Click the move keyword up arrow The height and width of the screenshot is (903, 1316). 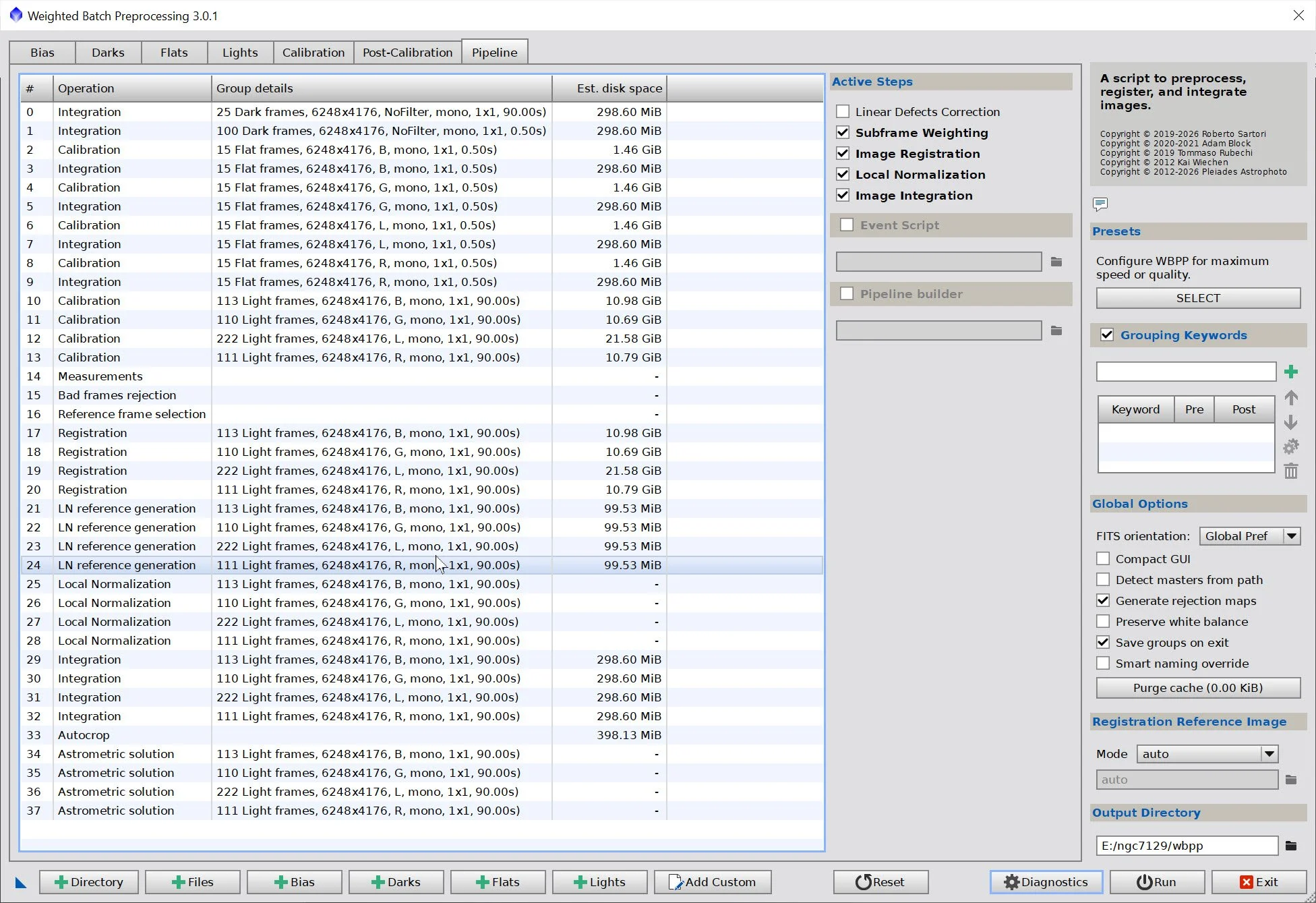pyautogui.click(x=1290, y=398)
